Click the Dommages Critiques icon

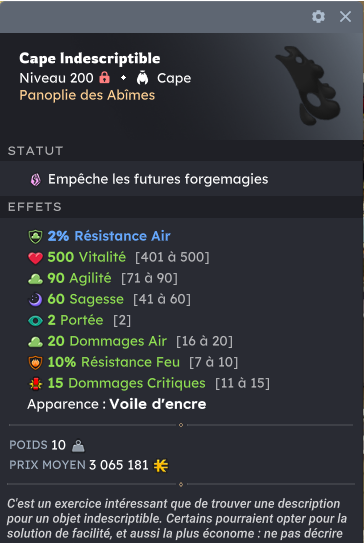pos(35,384)
